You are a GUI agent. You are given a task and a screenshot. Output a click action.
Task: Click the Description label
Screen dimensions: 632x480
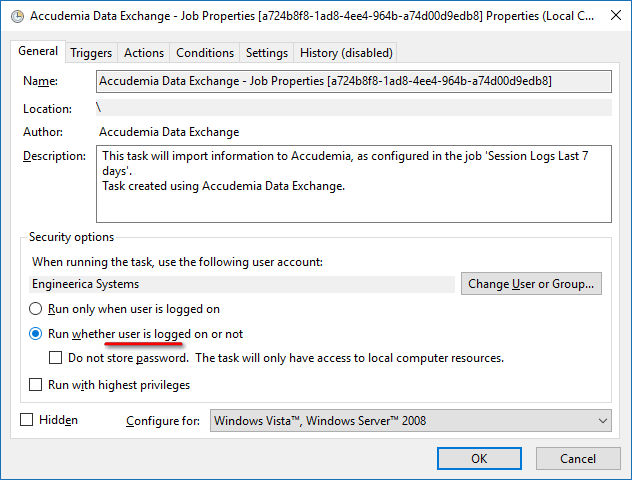(x=54, y=156)
